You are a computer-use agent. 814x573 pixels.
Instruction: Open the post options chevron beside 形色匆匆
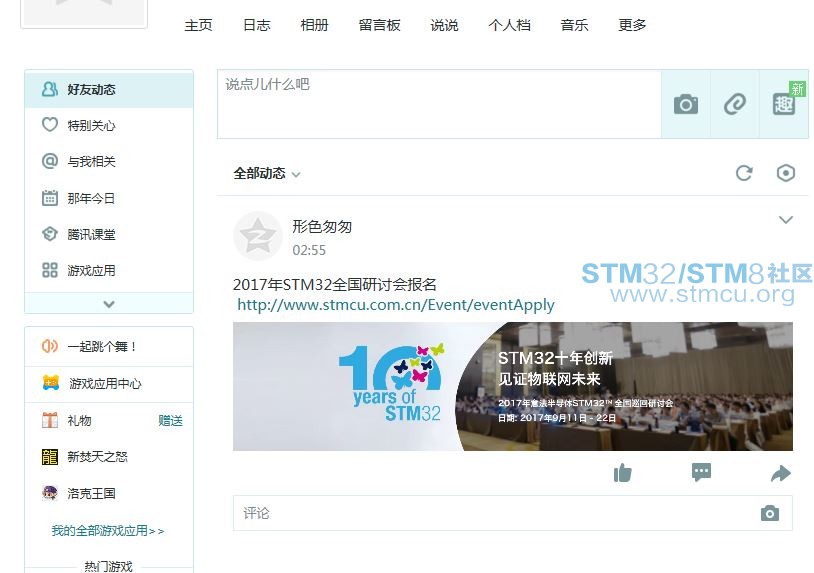786,220
